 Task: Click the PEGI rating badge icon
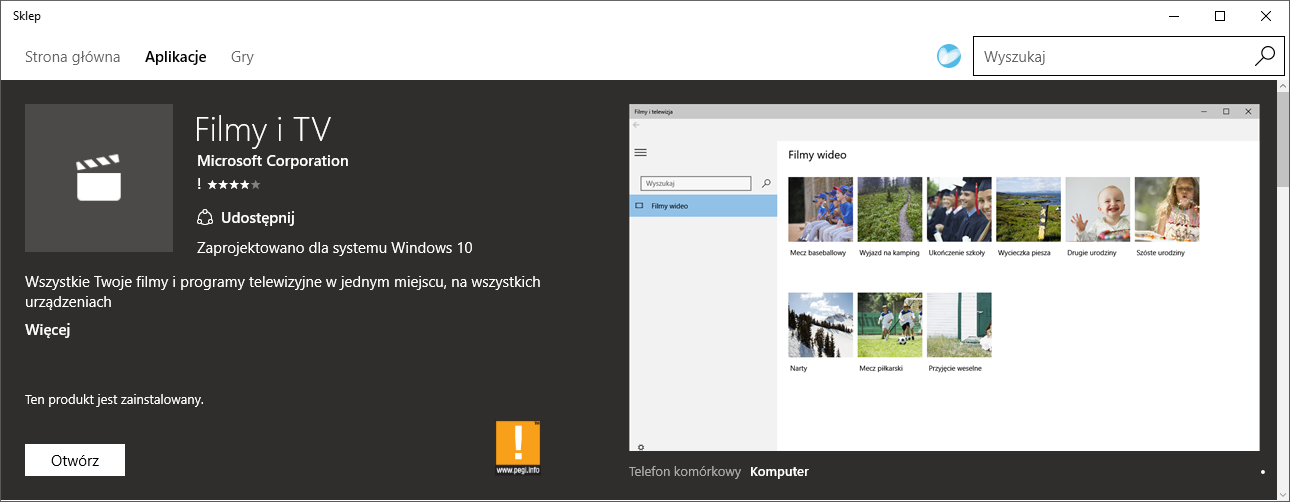(x=518, y=447)
